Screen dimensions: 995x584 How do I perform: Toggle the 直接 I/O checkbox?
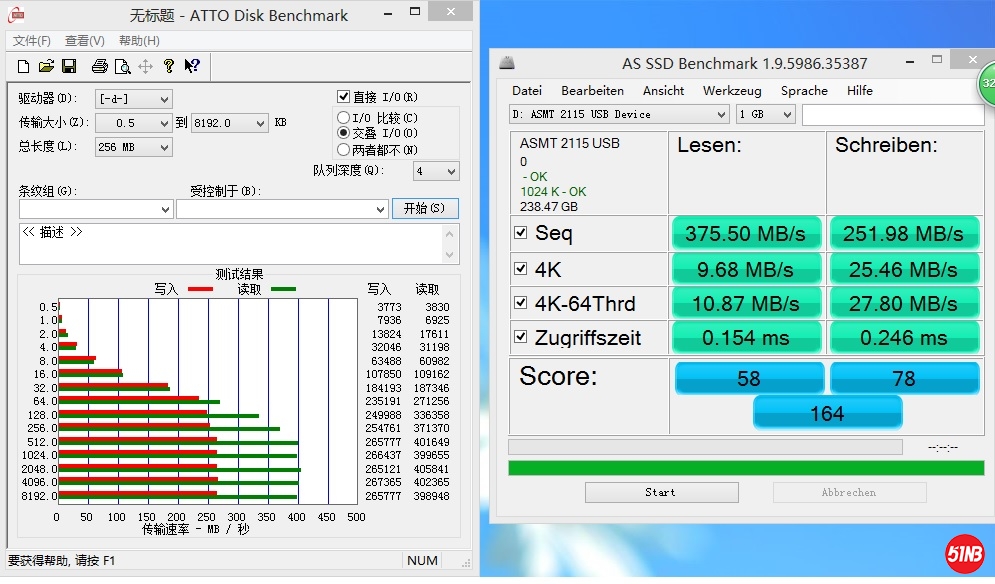(x=344, y=97)
